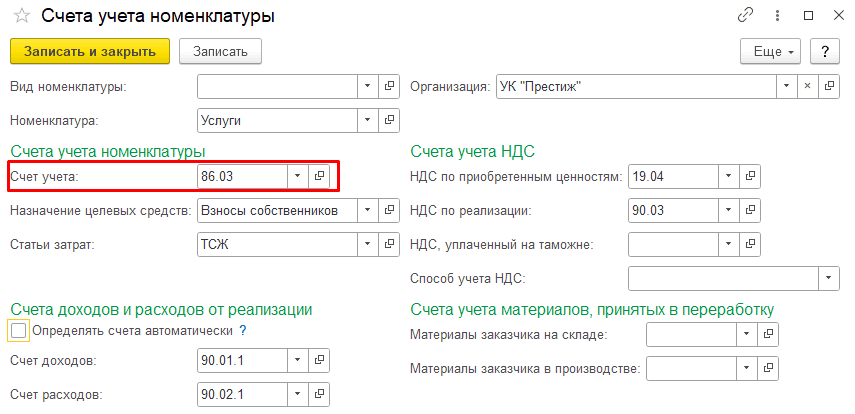Clear the Организация field with X
The image size is (855, 414).
808,87
